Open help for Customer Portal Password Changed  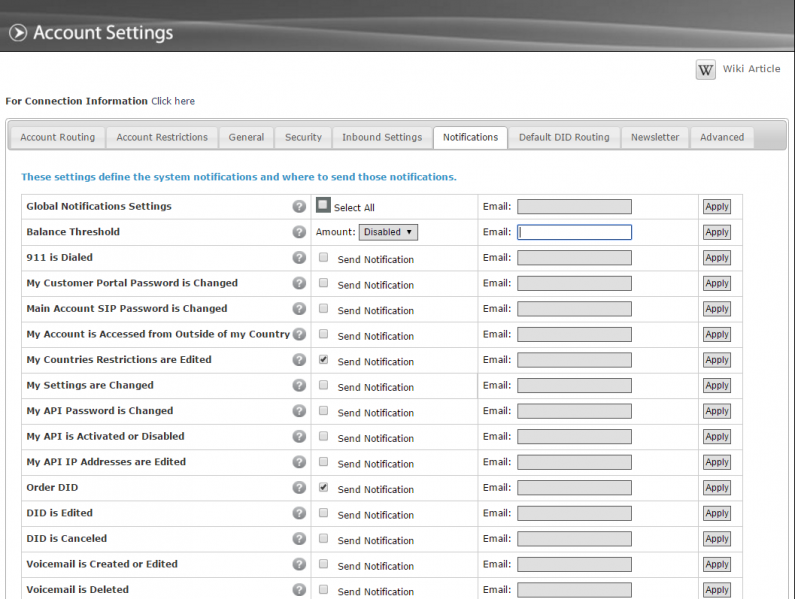[299, 283]
